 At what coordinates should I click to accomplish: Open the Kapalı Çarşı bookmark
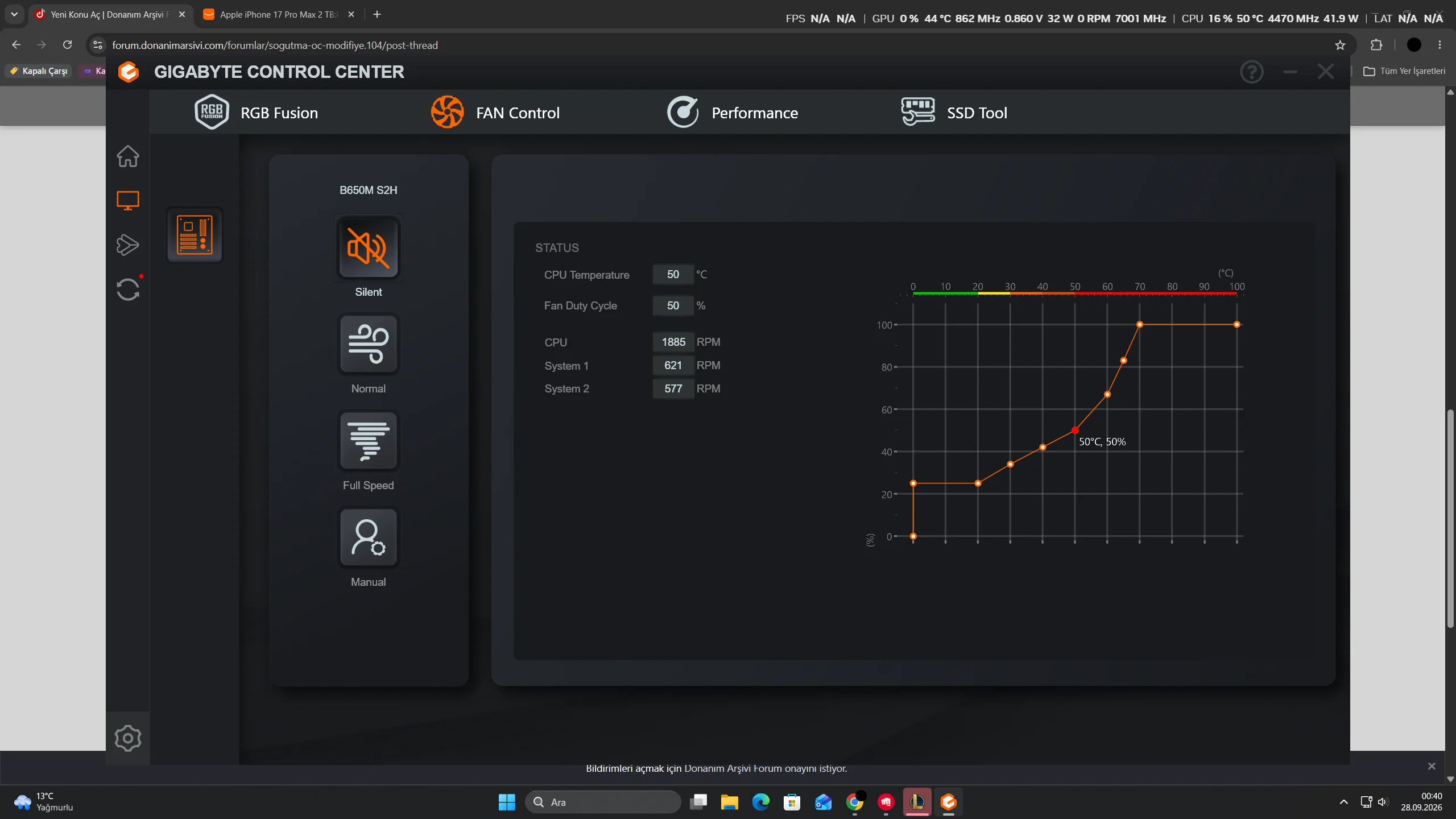(39, 71)
